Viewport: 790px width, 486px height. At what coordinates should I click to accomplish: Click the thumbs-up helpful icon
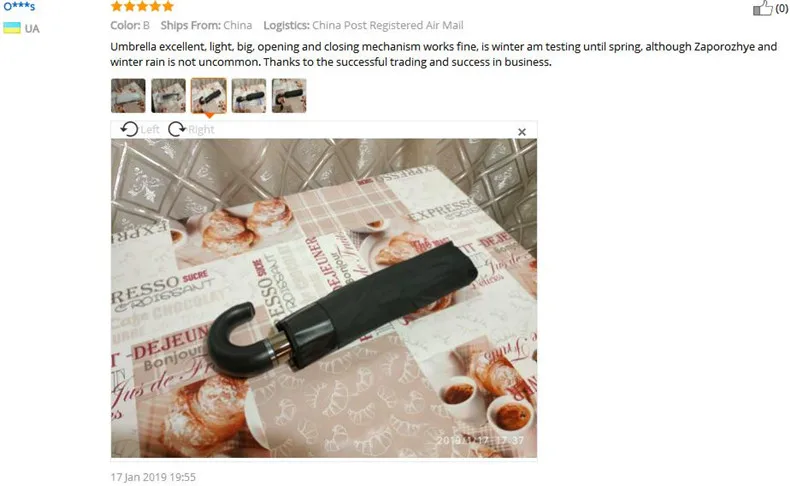(762, 8)
